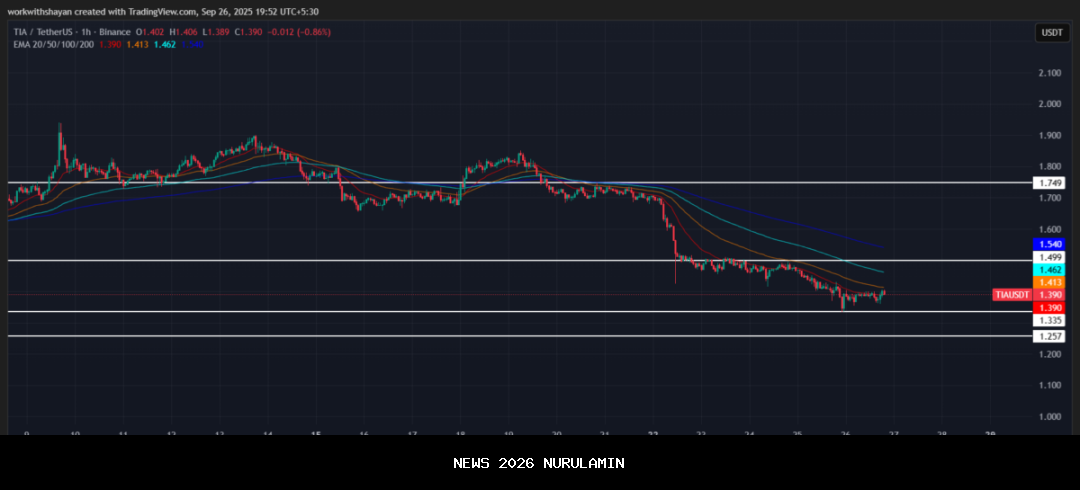The width and height of the screenshot is (1080, 490).
Task: Click the orange 1.413 EMA price tag
Action: point(1050,283)
